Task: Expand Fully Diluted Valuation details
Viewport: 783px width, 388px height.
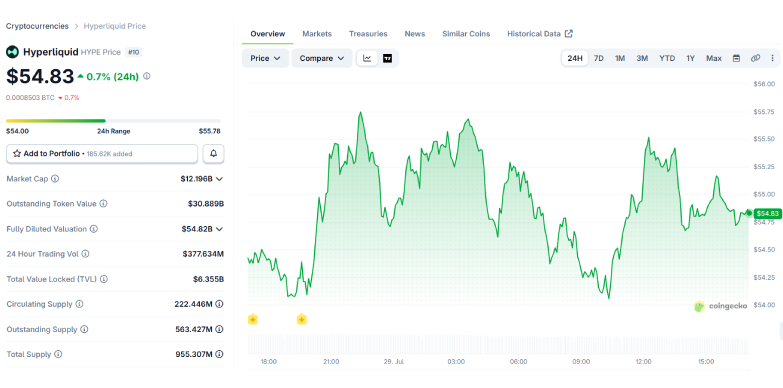Action: coord(219,229)
